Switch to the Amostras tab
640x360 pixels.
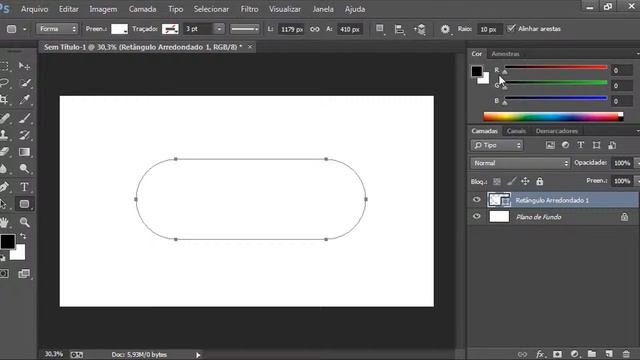(x=505, y=53)
